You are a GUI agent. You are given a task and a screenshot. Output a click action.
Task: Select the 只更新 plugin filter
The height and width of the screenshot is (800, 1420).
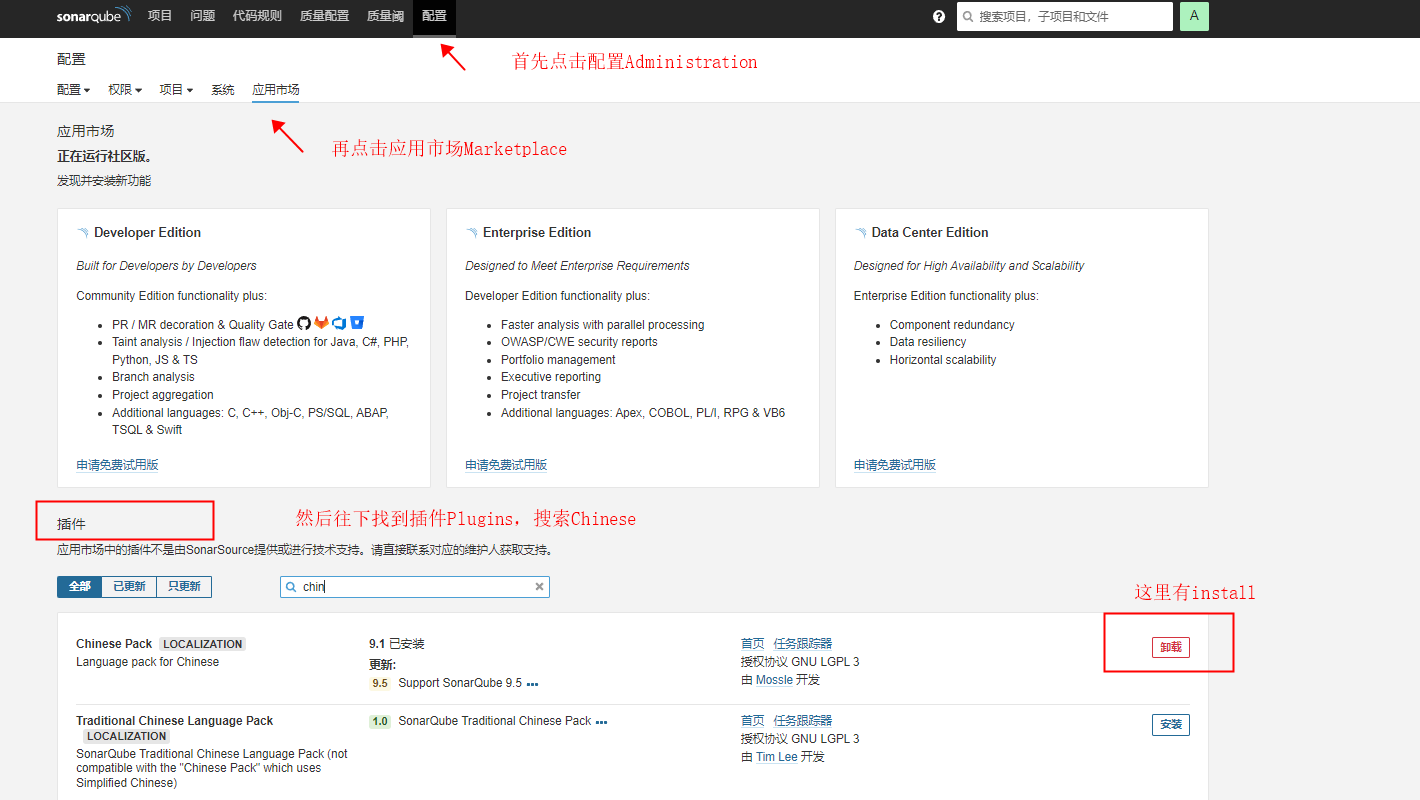pyautogui.click(x=184, y=587)
